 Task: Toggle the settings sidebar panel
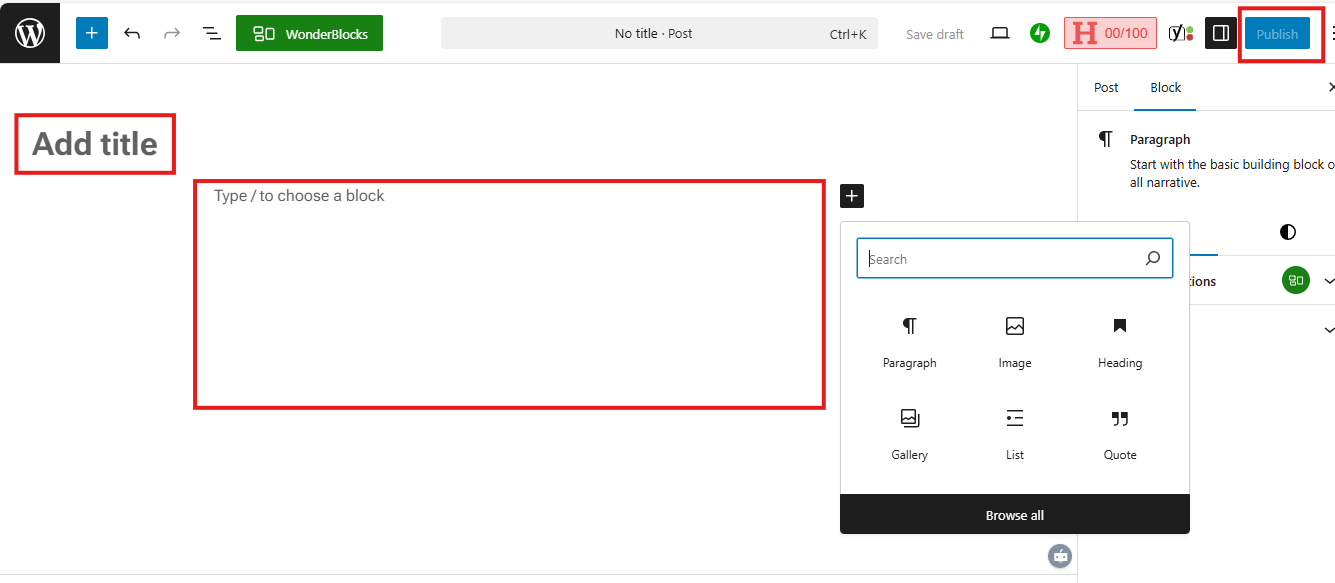tap(1220, 32)
